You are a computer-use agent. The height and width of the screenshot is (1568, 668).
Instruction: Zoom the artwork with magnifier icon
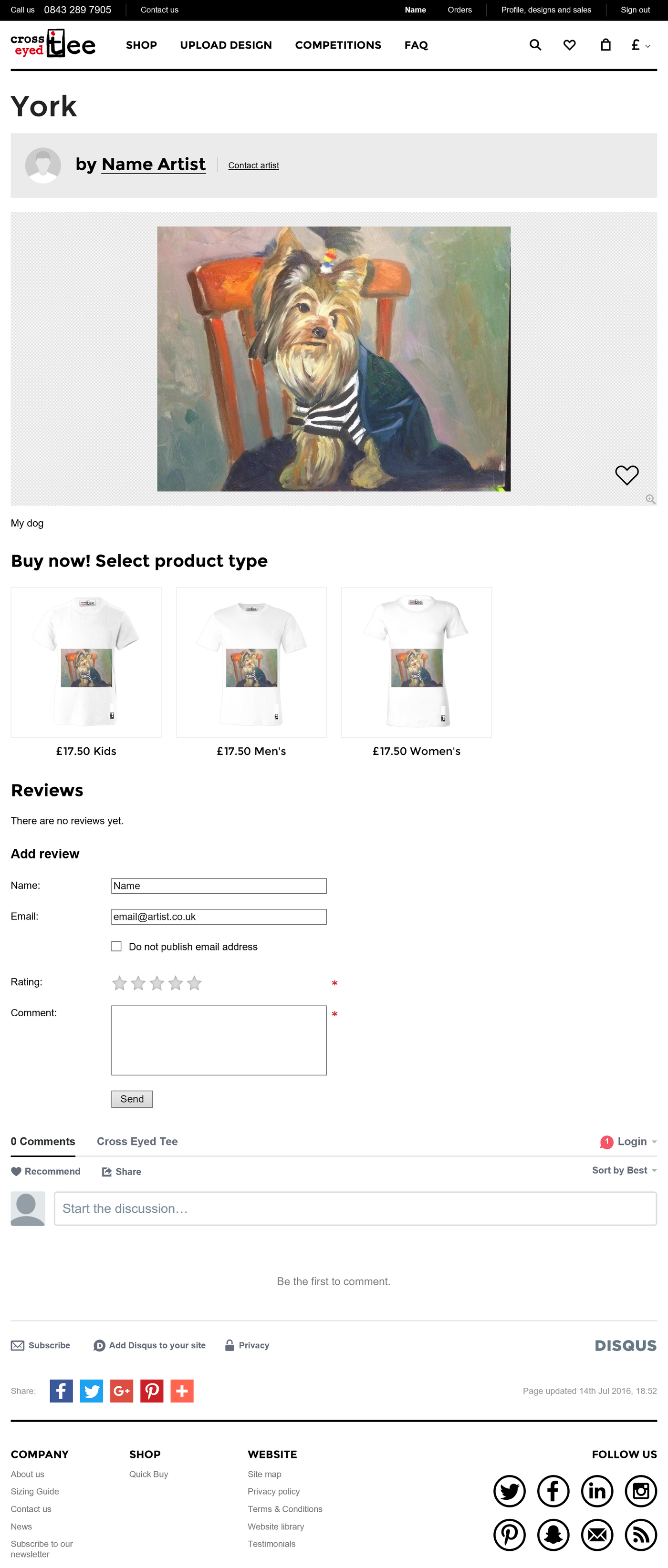coord(650,499)
